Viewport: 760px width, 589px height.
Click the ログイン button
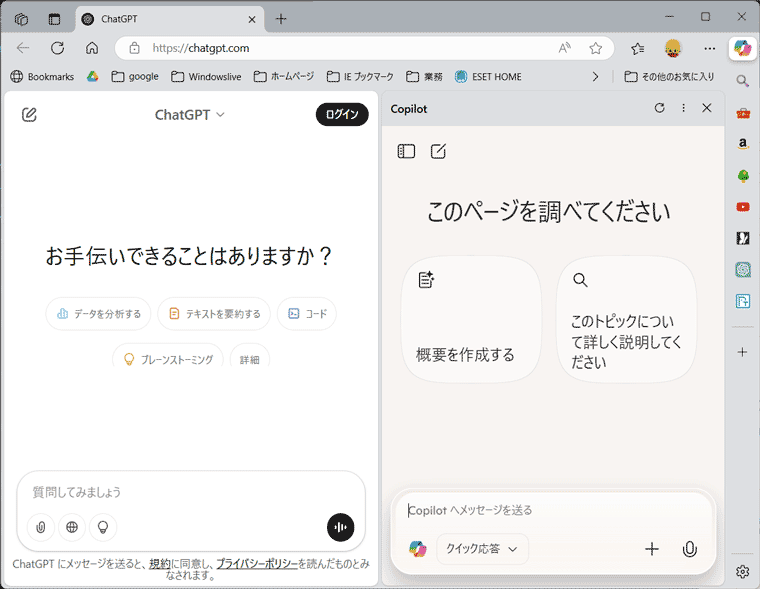342,114
